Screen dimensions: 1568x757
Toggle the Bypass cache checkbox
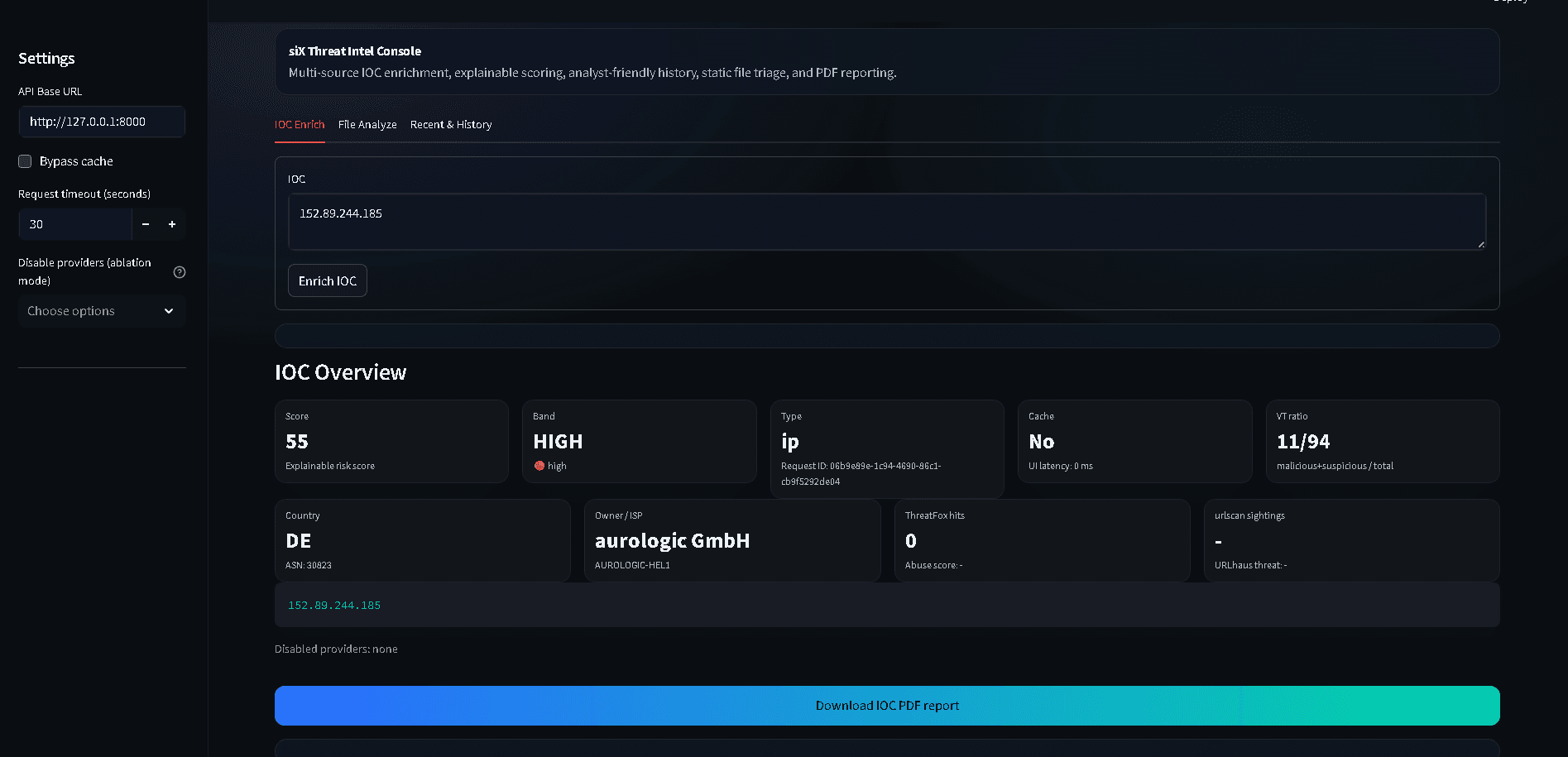25,161
